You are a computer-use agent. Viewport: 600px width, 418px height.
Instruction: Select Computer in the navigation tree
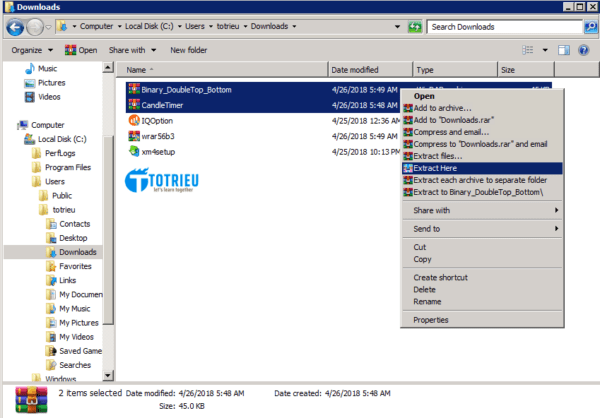tap(41, 125)
